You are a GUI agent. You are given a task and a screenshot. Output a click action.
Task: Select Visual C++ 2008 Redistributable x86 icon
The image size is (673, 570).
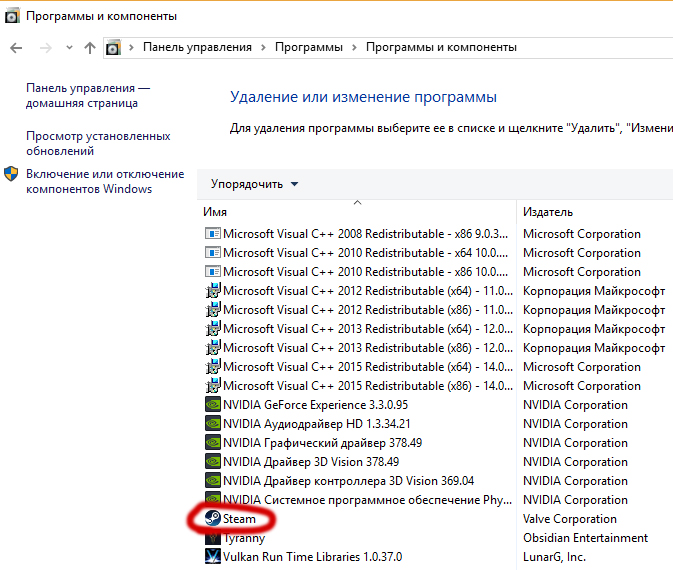click(x=213, y=233)
